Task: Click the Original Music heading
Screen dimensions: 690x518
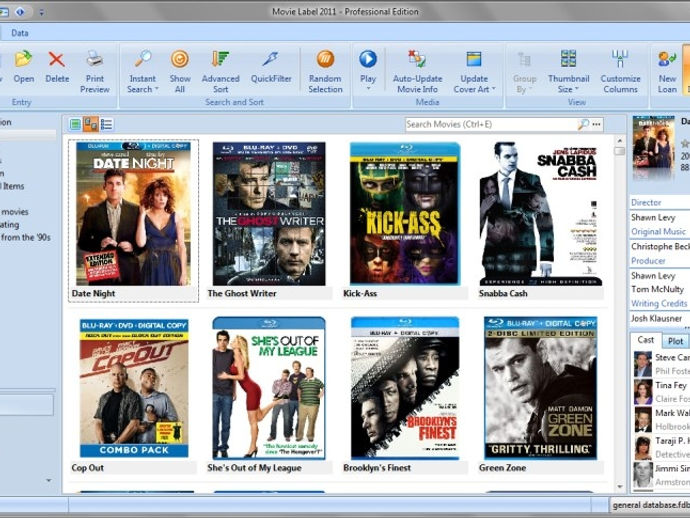Action: tap(658, 231)
